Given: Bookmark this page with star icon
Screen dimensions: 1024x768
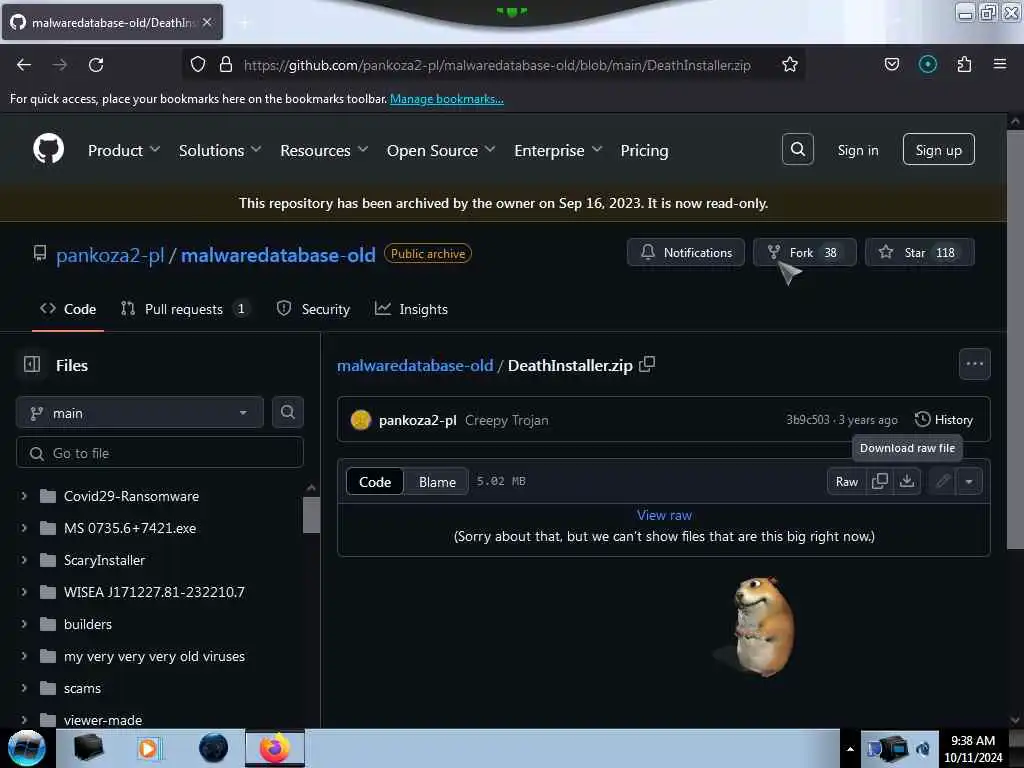Looking at the screenshot, I should click(790, 65).
